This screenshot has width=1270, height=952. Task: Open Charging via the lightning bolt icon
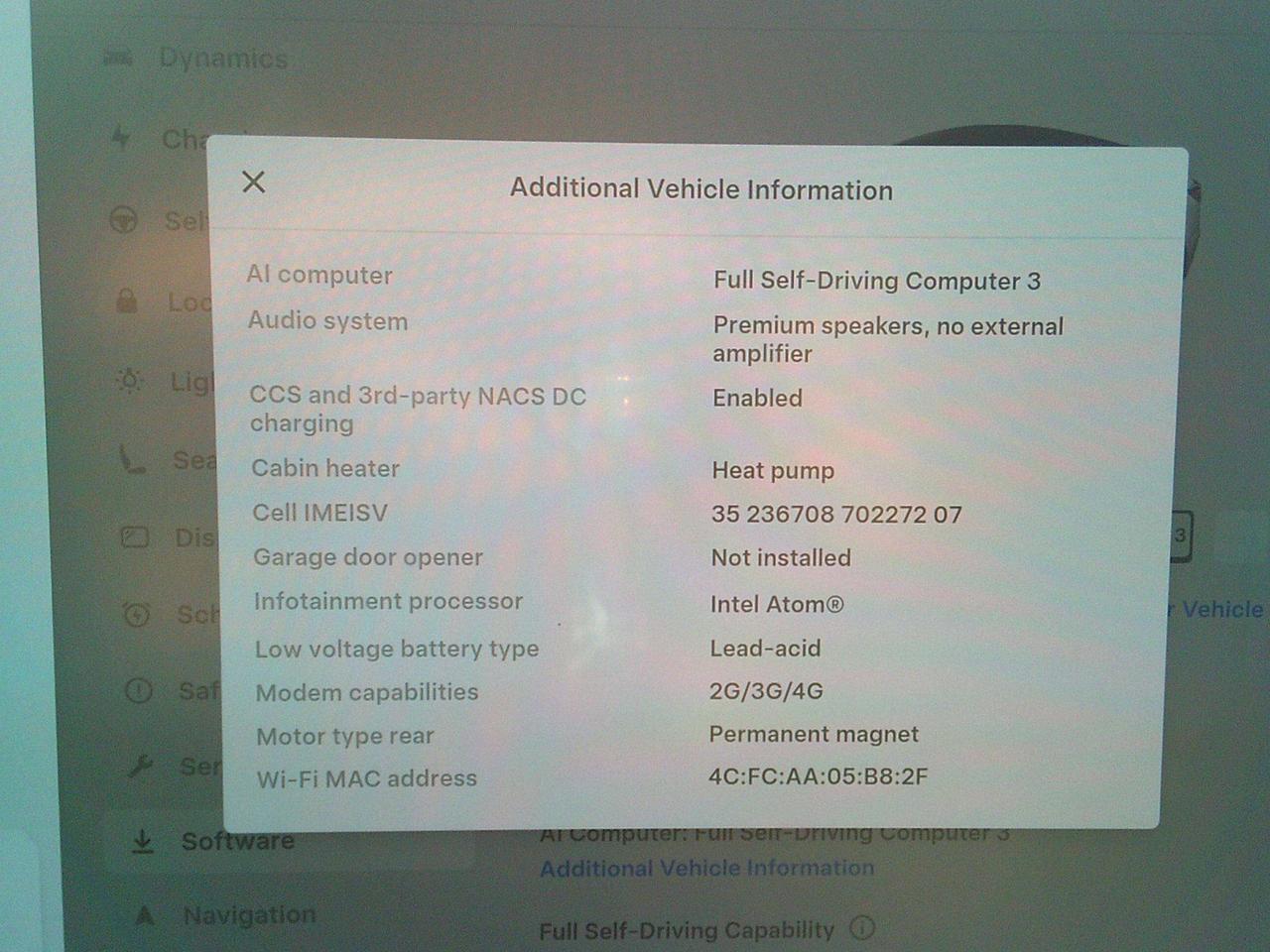point(122,137)
